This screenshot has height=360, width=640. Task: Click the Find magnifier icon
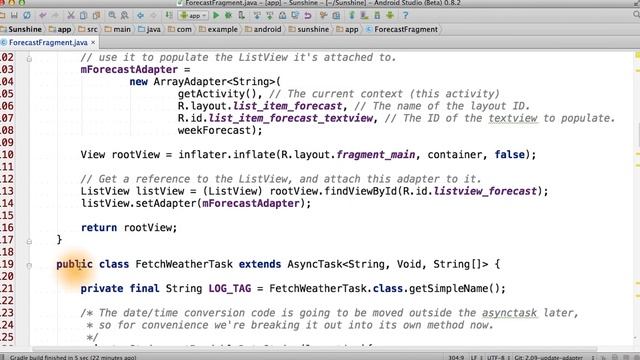tap(112, 16)
